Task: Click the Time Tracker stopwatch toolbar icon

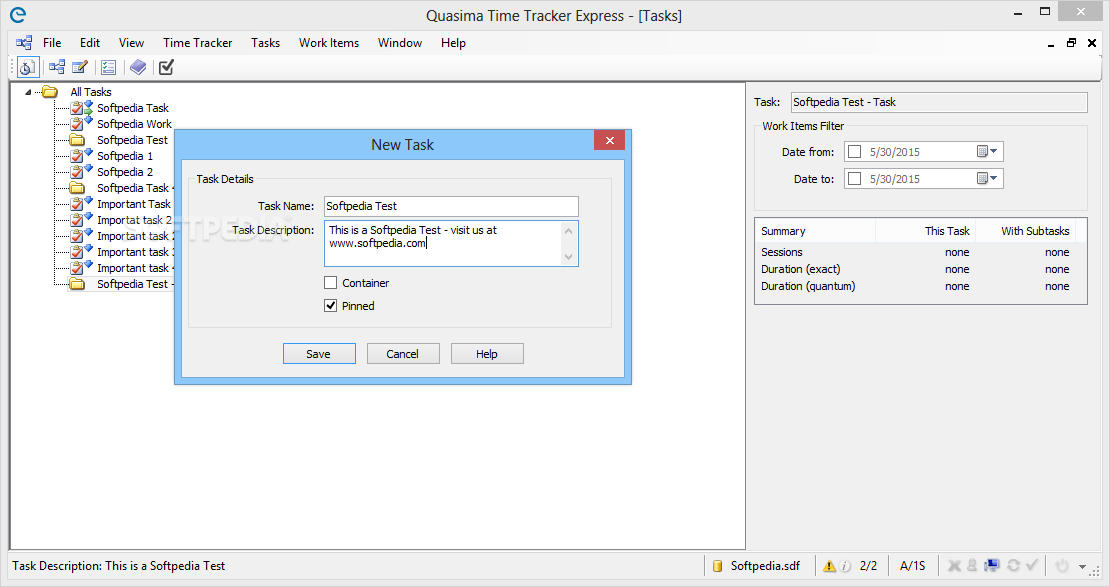Action: 27,67
